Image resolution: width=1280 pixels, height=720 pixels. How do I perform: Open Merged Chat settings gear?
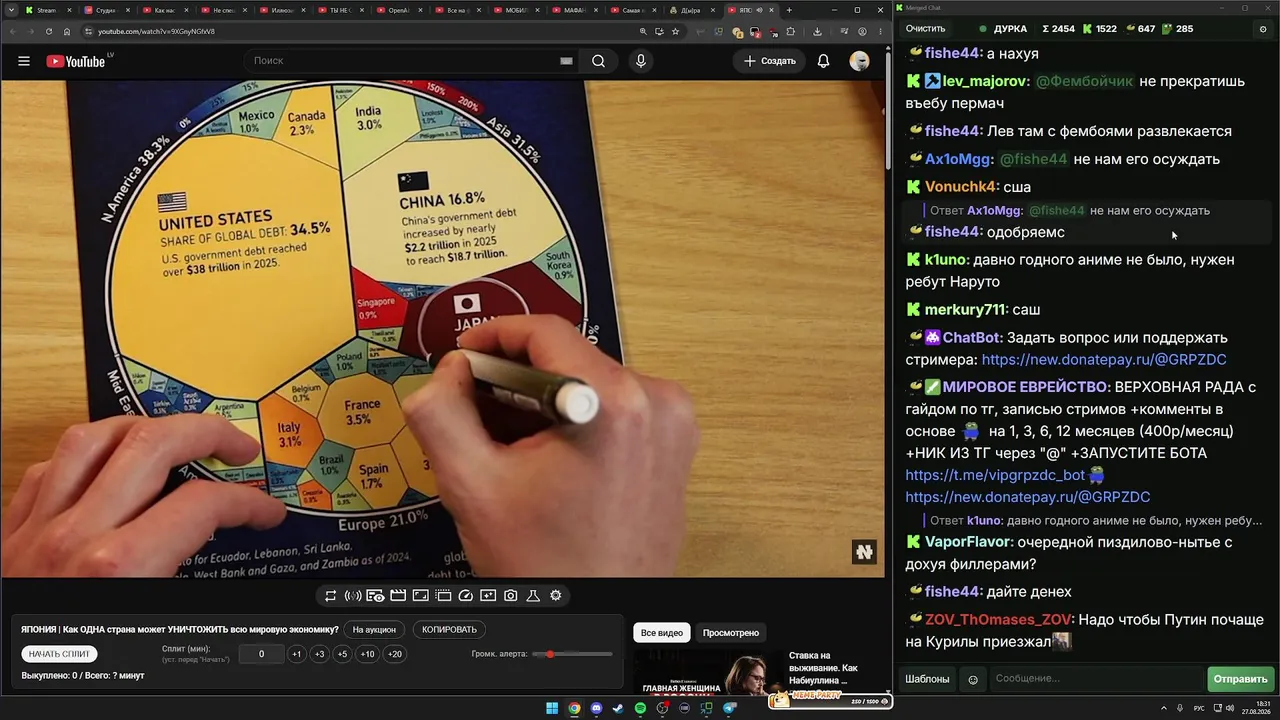[x=1263, y=29]
